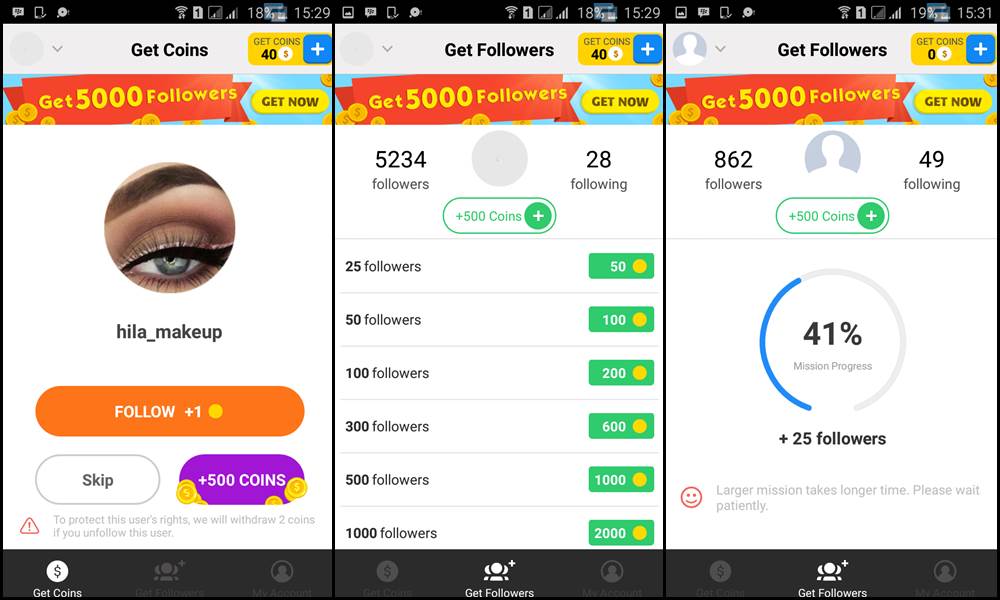Expand account chevron on middle Get Followers screen
Image resolution: width=1000 pixels, height=600 pixels.
(387, 49)
